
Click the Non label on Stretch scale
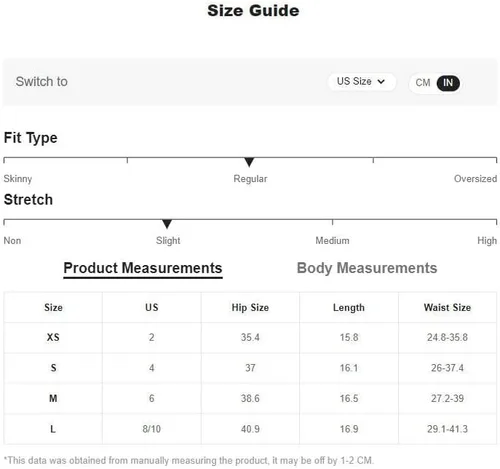pyautogui.click(x=12, y=241)
